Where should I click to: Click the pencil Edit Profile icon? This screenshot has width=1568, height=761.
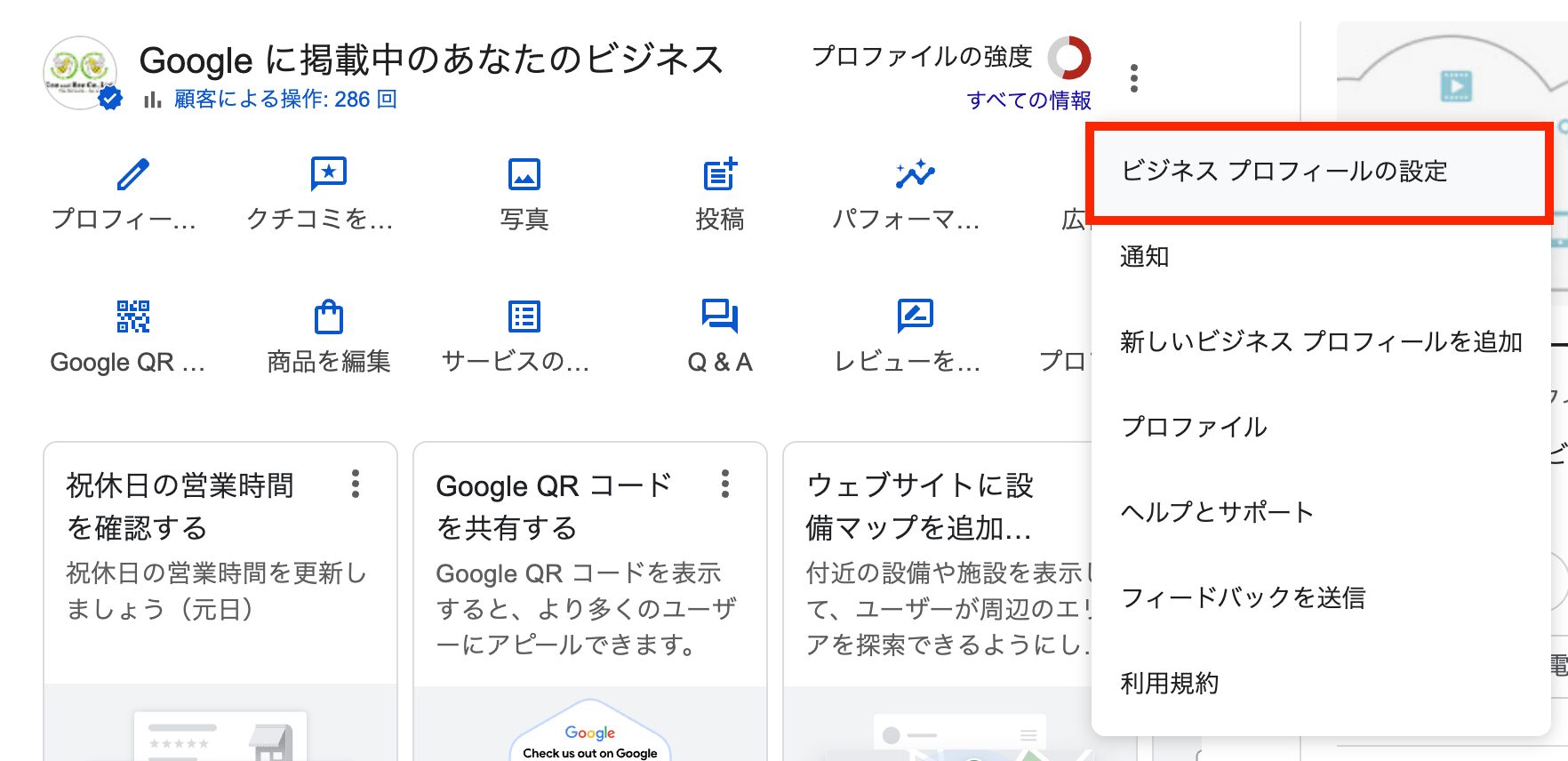point(132,174)
